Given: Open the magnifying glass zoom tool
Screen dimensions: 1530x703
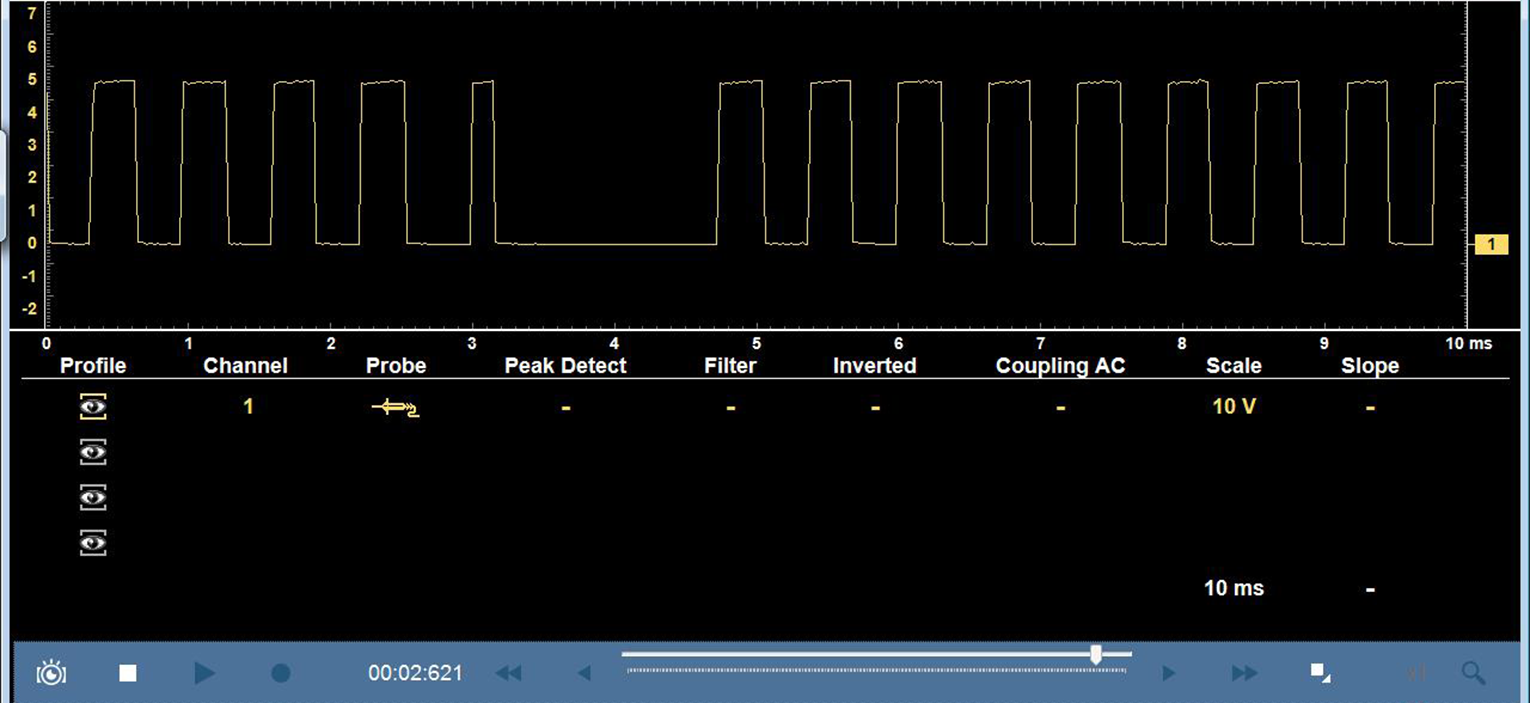Looking at the screenshot, I should pyautogui.click(x=1473, y=673).
